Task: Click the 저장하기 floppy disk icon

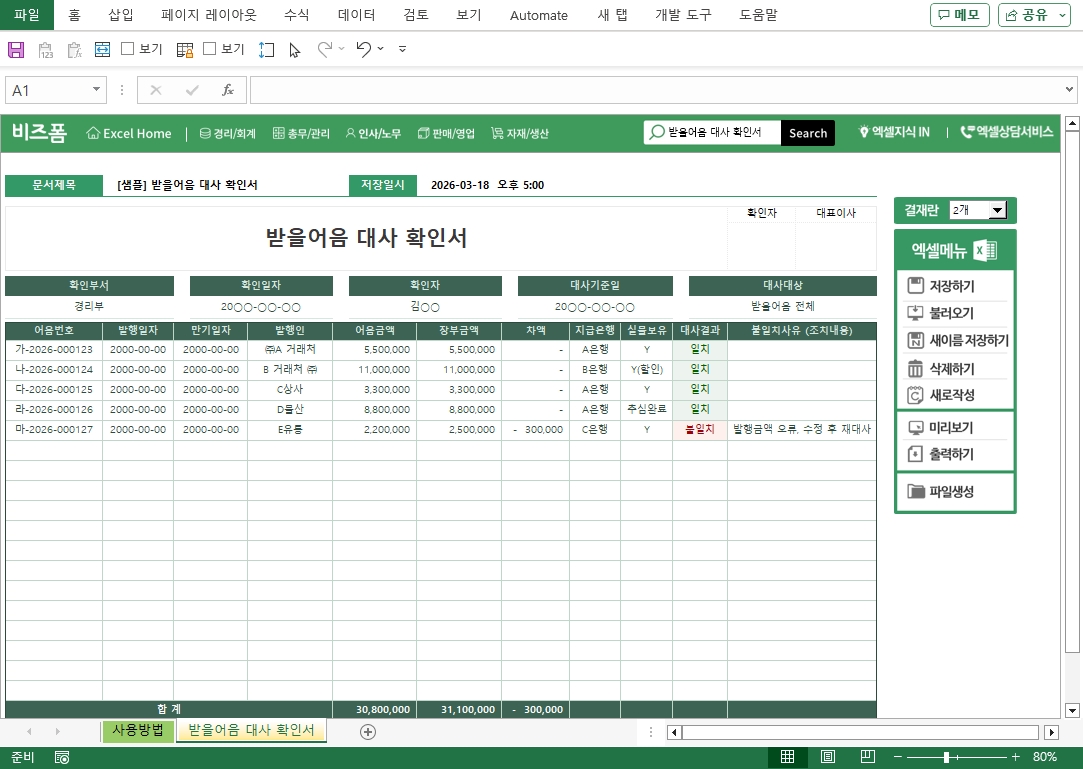Action: pos(915,286)
